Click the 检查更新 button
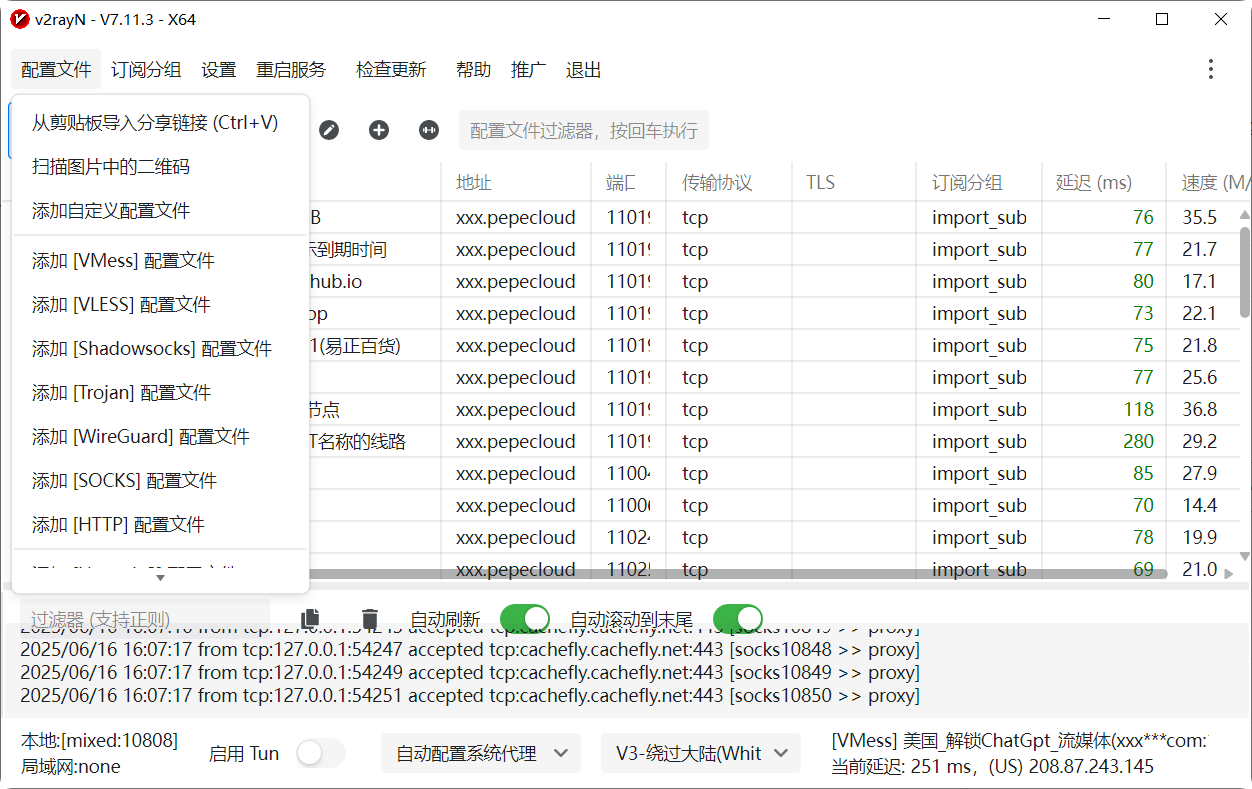 (x=391, y=70)
